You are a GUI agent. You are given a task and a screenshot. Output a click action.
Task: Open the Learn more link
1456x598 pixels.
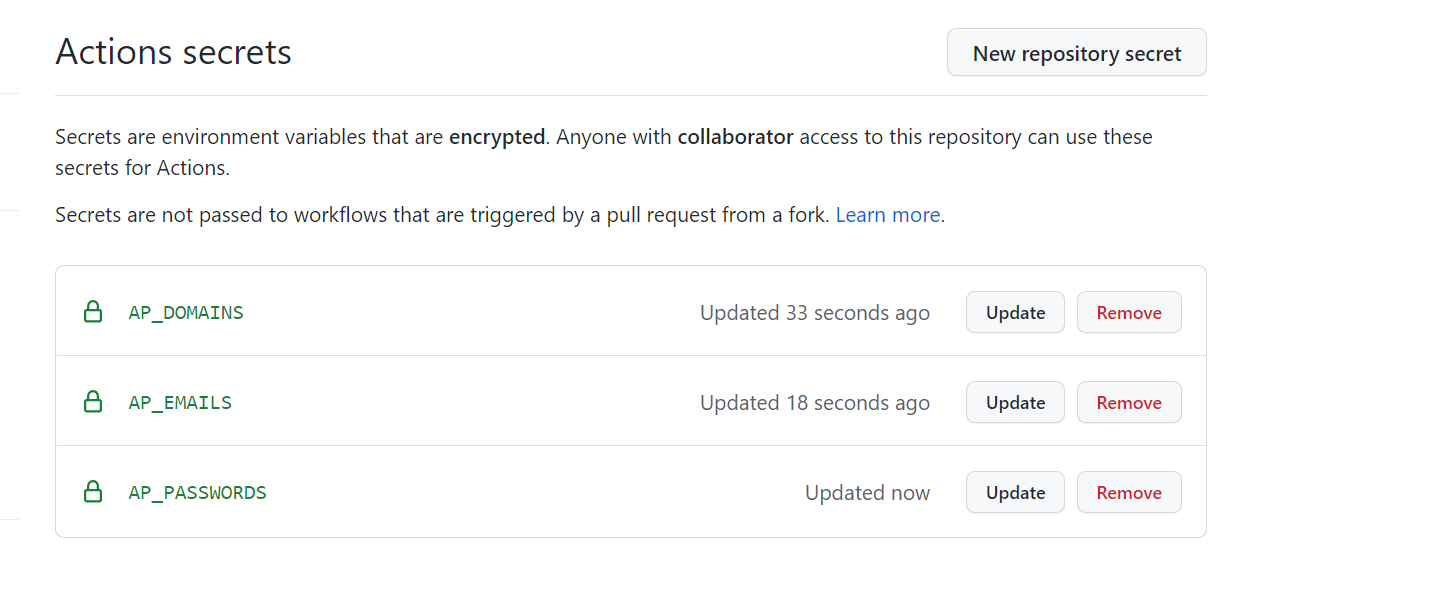coord(887,215)
